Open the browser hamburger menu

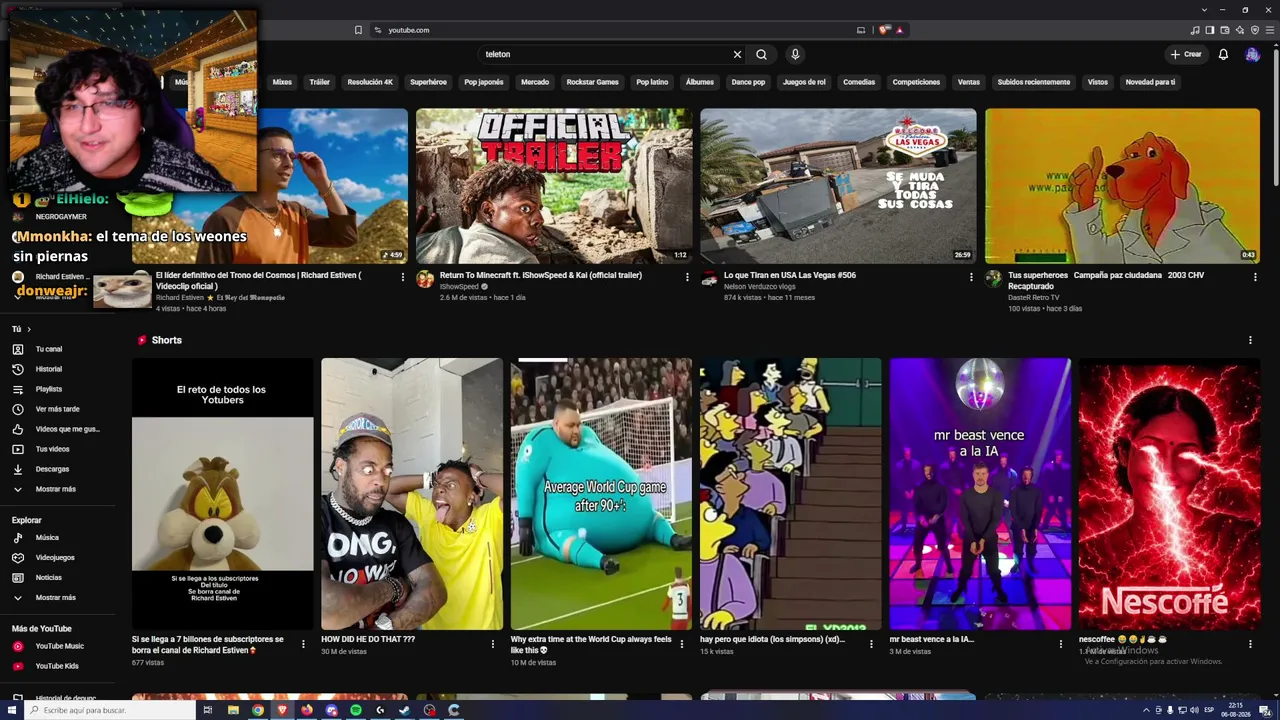point(1268,30)
